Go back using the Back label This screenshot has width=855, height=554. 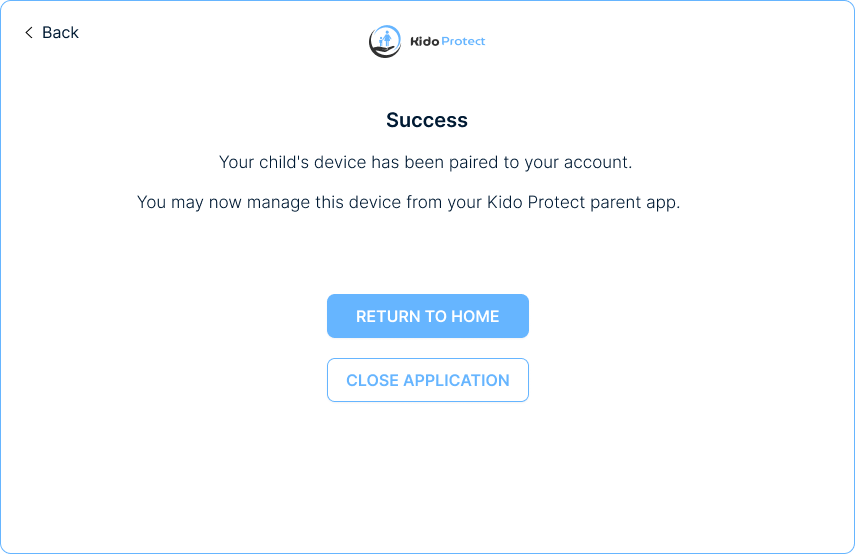tap(60, 33)
